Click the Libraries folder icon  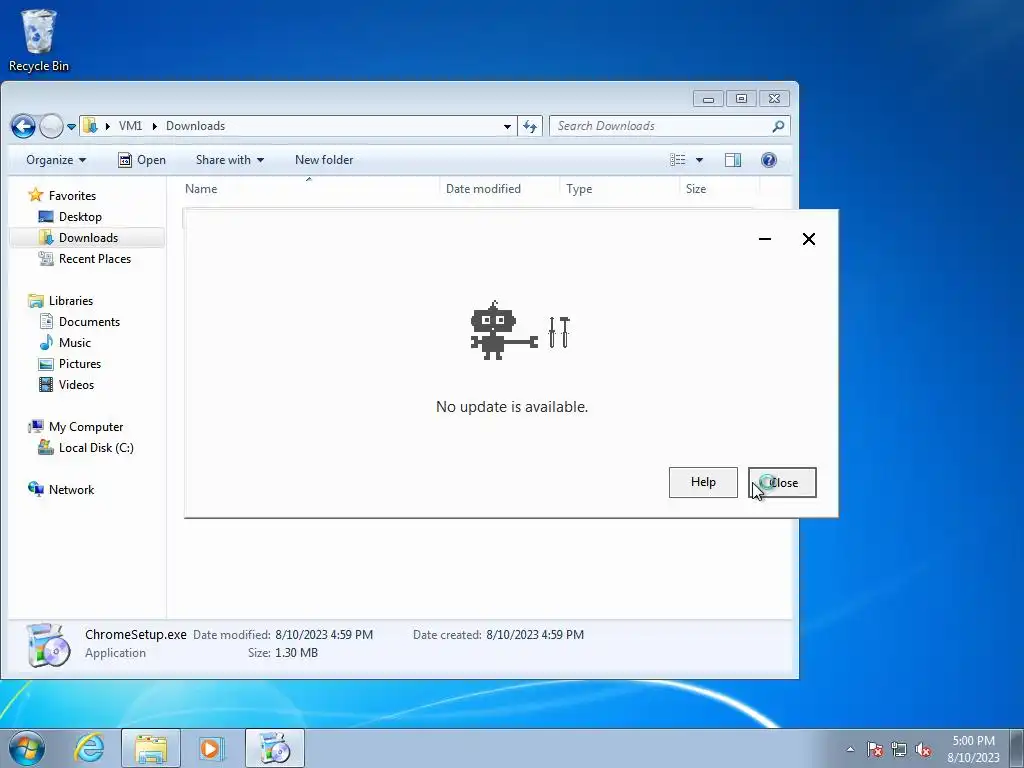coord(35,301)
